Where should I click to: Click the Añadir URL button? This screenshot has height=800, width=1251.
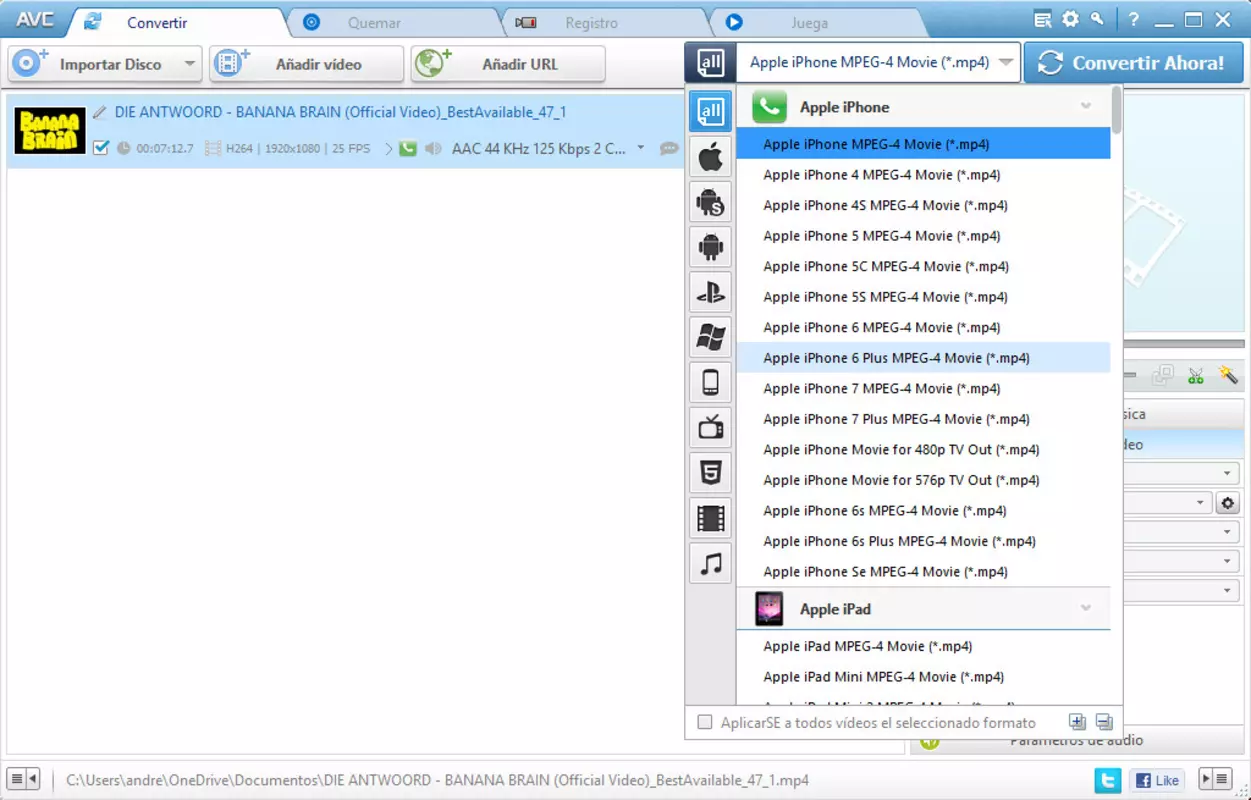(508, 65)
